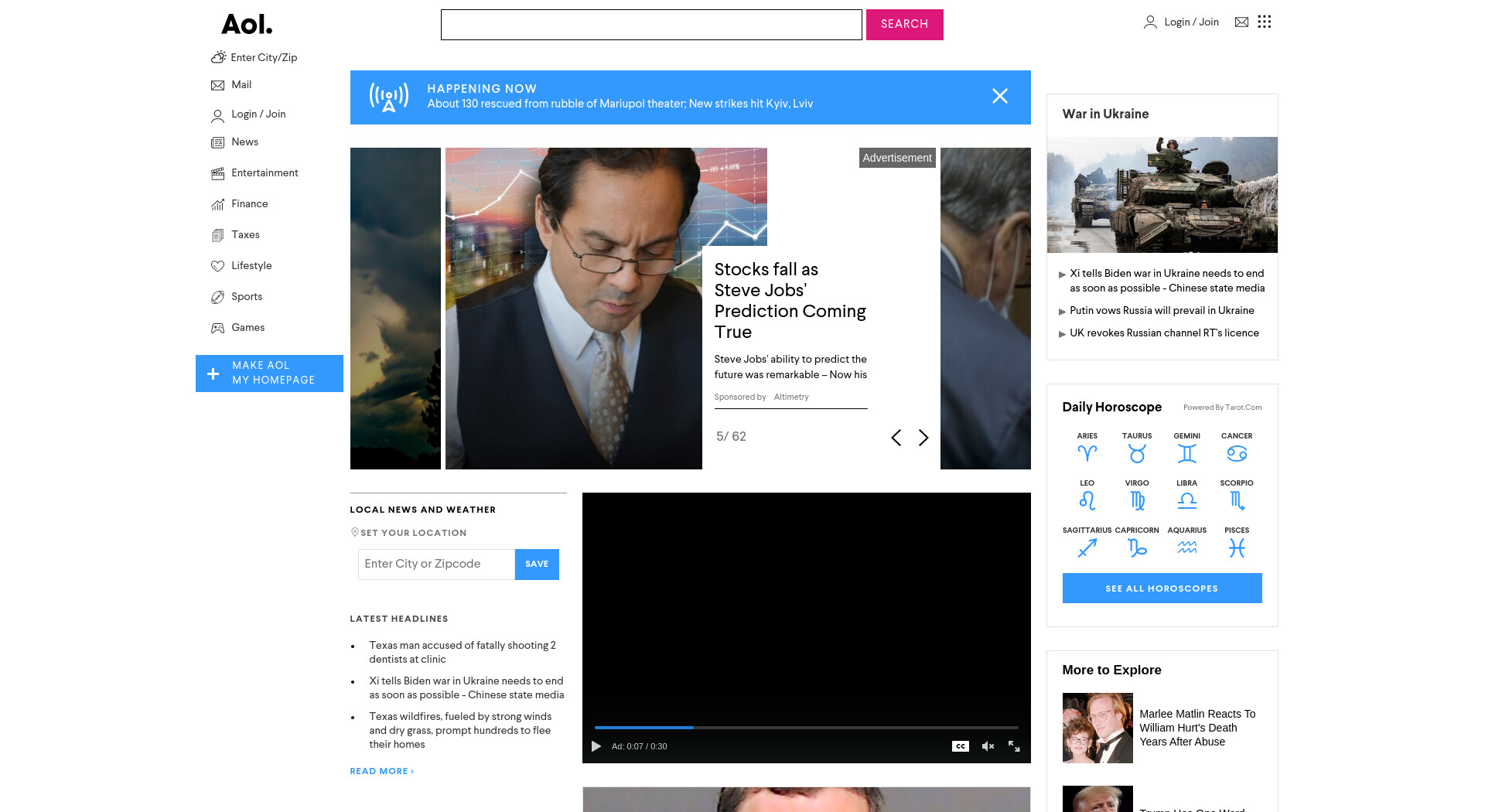Click SAVE for the location

coord(537,565)
